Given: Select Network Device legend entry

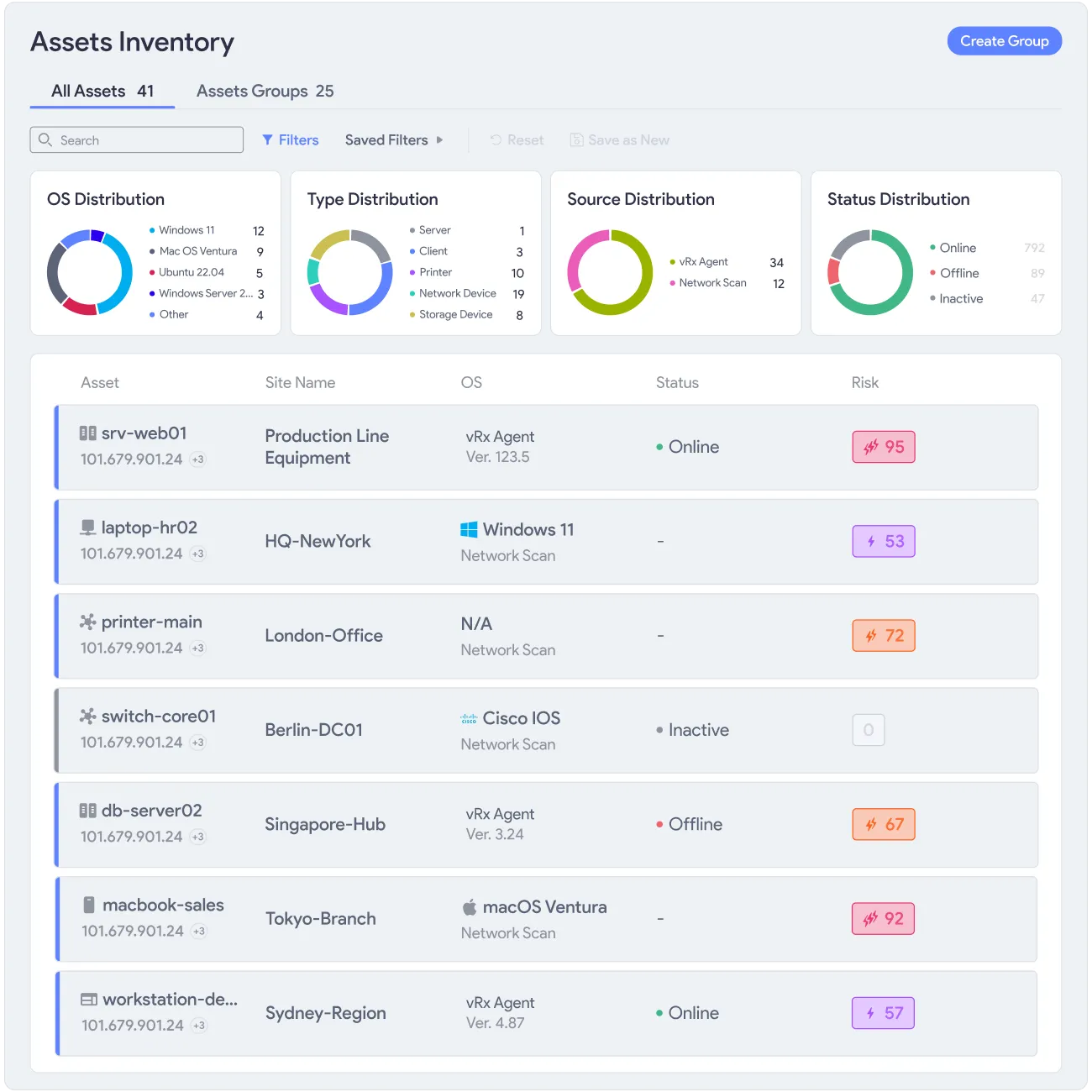Looking at the screenshot, I should [x=467, y=293].
